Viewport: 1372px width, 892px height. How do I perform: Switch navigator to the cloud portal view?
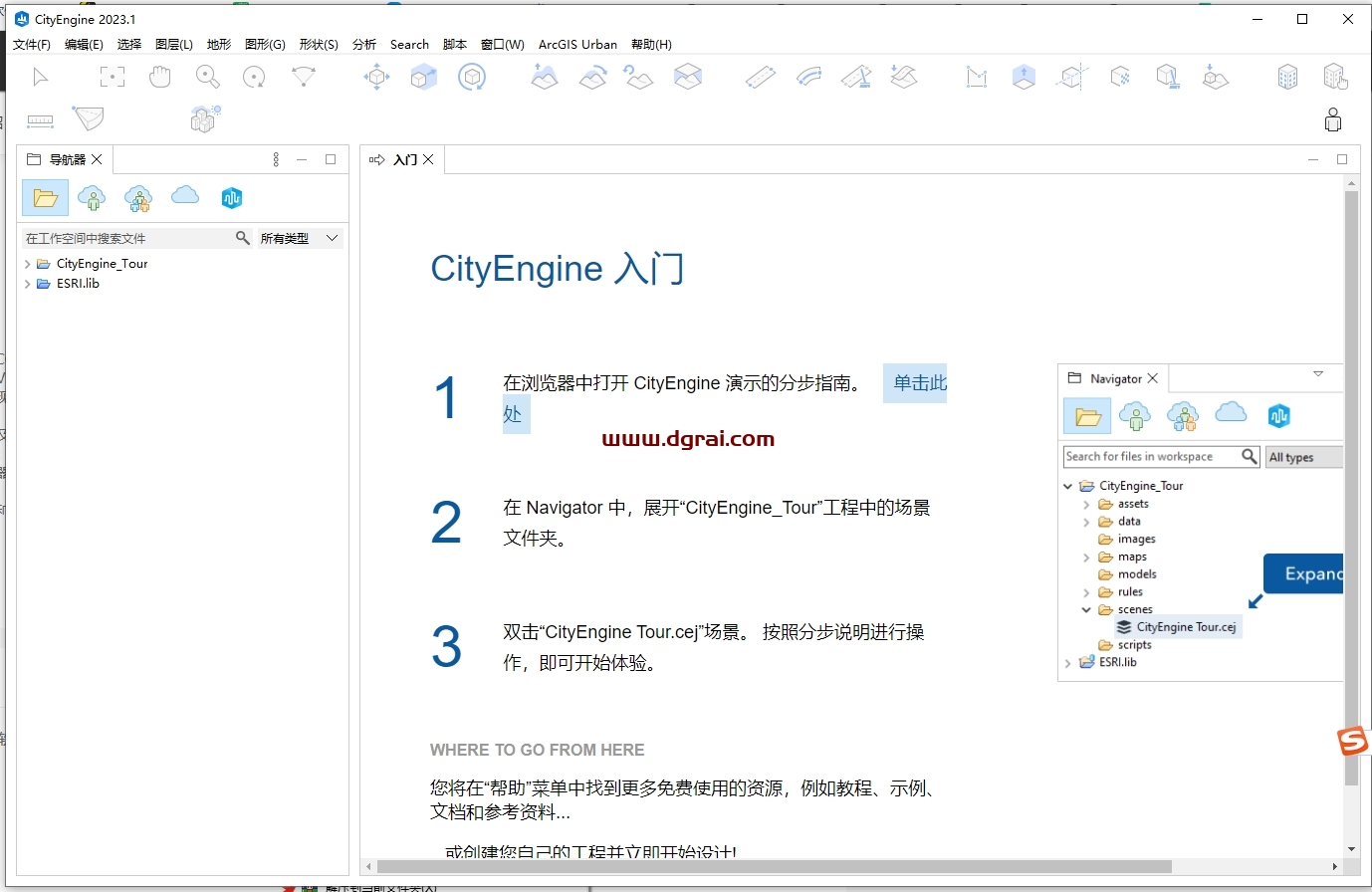[185, 196]
